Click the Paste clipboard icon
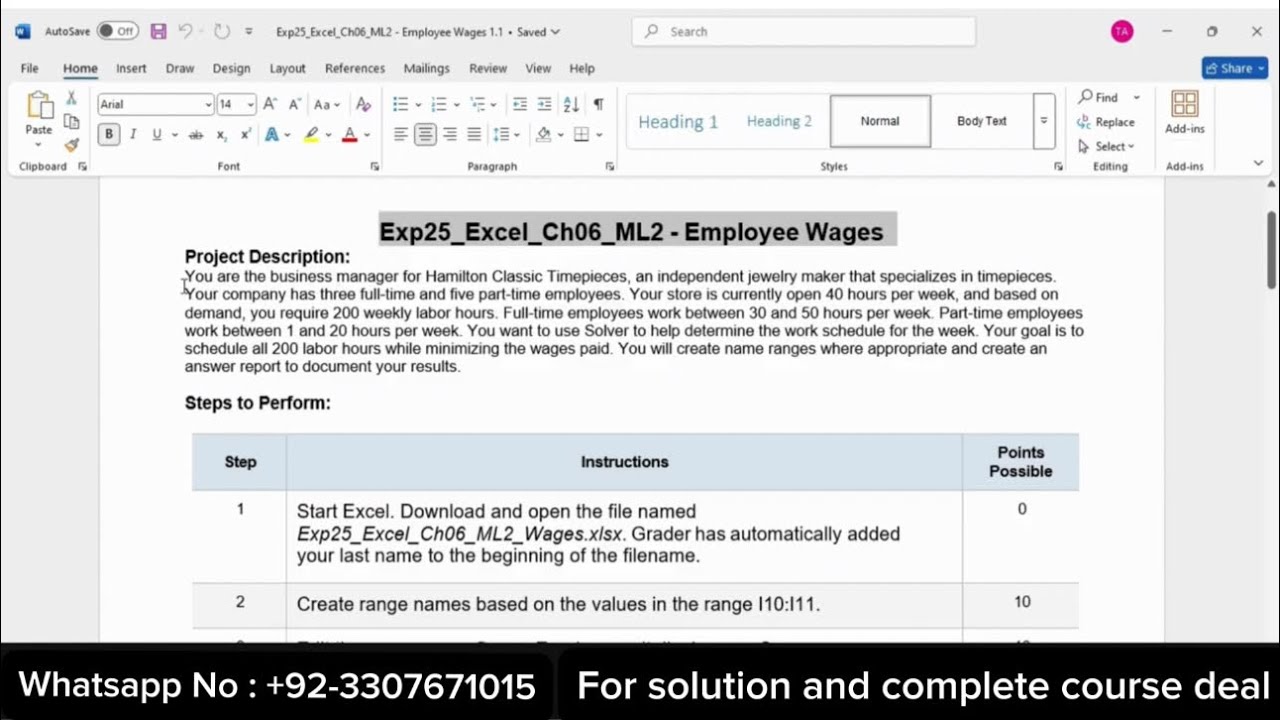The width and height of the screenshot is (1280, 720). click(x=39, y=106)
